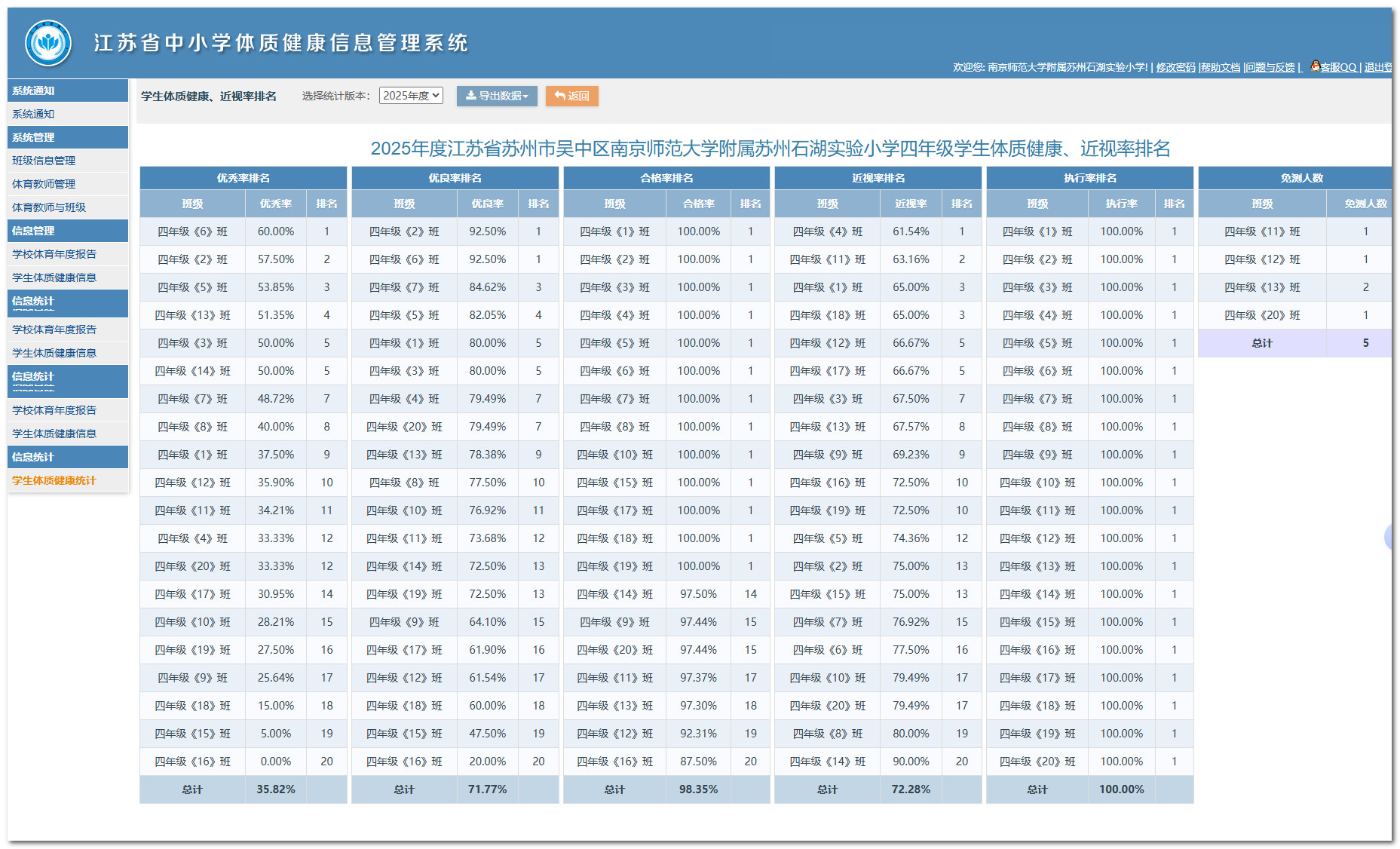Open 体育教师管理 in the sidebar

coord(44,184)
